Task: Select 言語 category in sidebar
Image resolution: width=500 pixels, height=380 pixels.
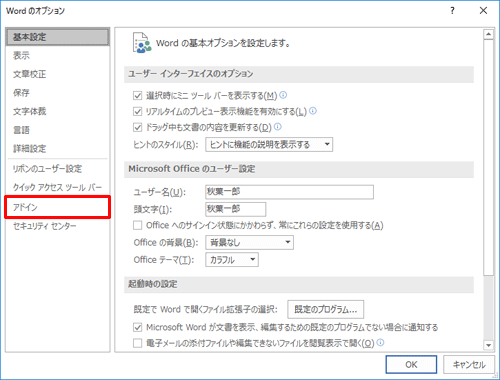Action: (58, 130)
